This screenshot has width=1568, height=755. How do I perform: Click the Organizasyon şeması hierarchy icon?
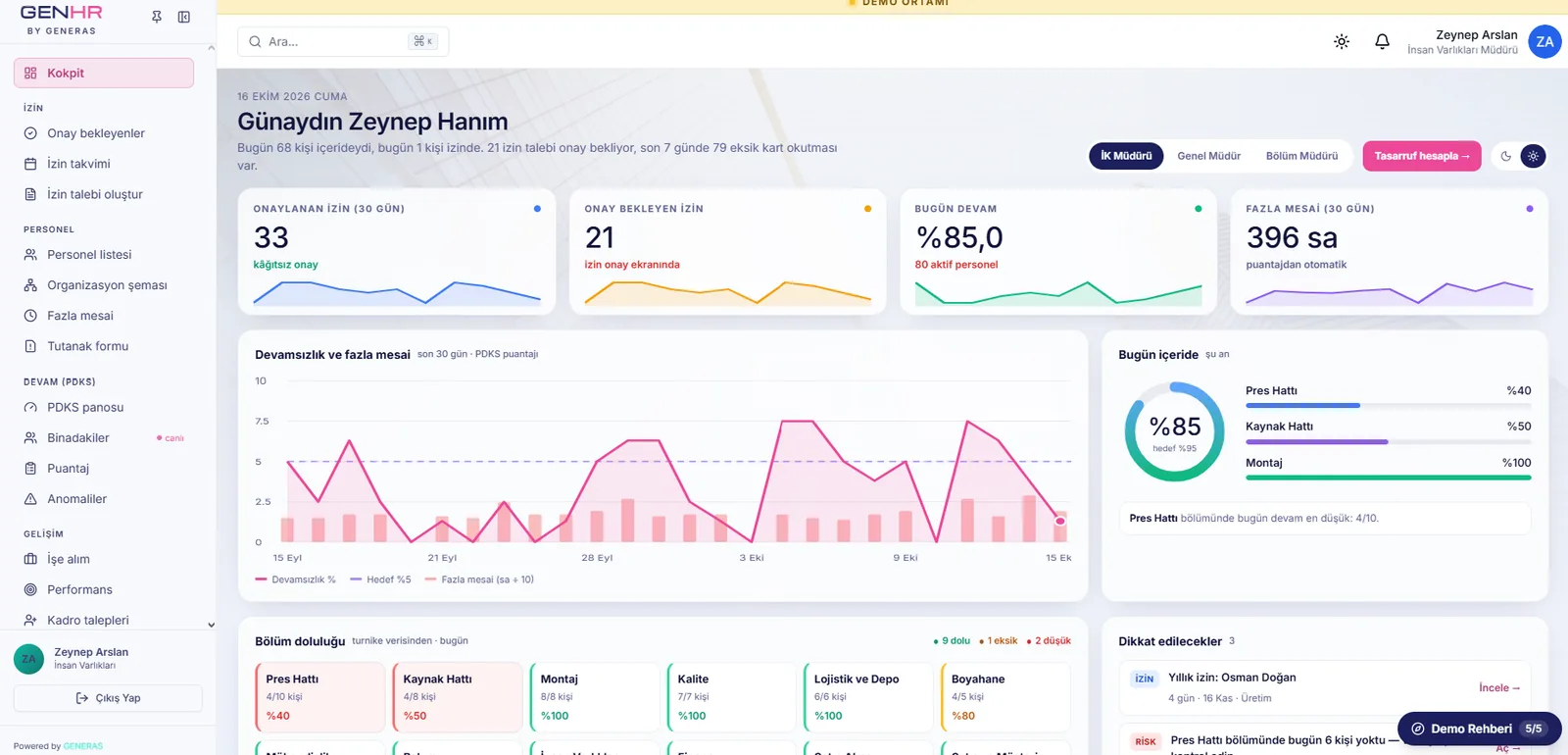coord(30,285)
